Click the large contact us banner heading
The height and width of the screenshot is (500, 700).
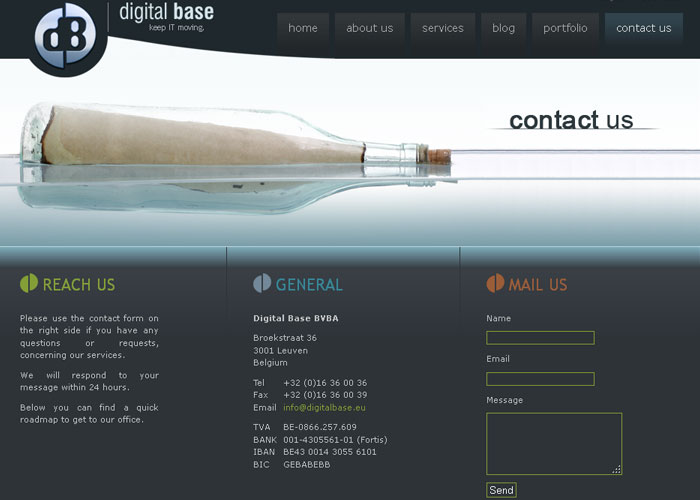pyautogui.click(x=571, y=121)
